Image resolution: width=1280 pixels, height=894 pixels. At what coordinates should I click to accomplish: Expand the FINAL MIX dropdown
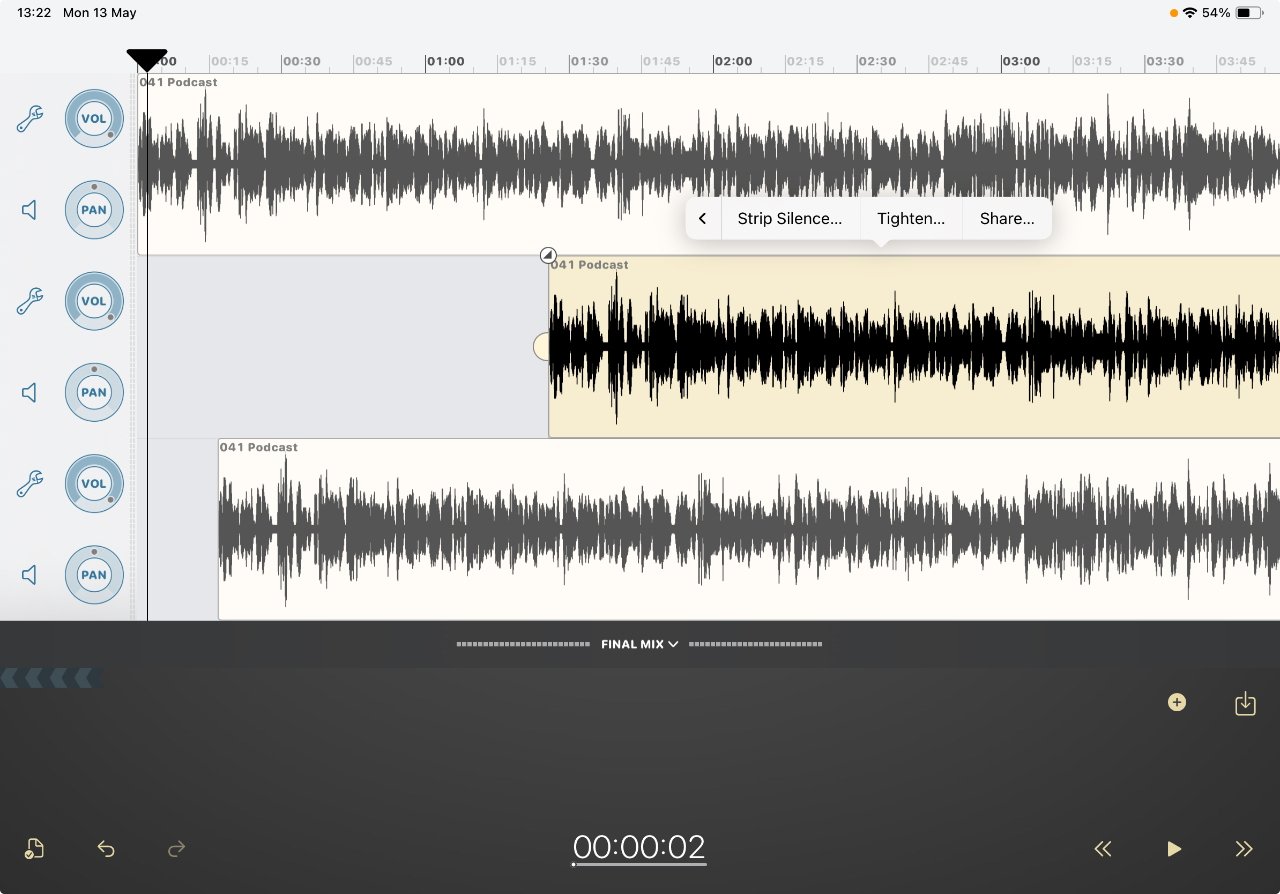click(640, 644)
